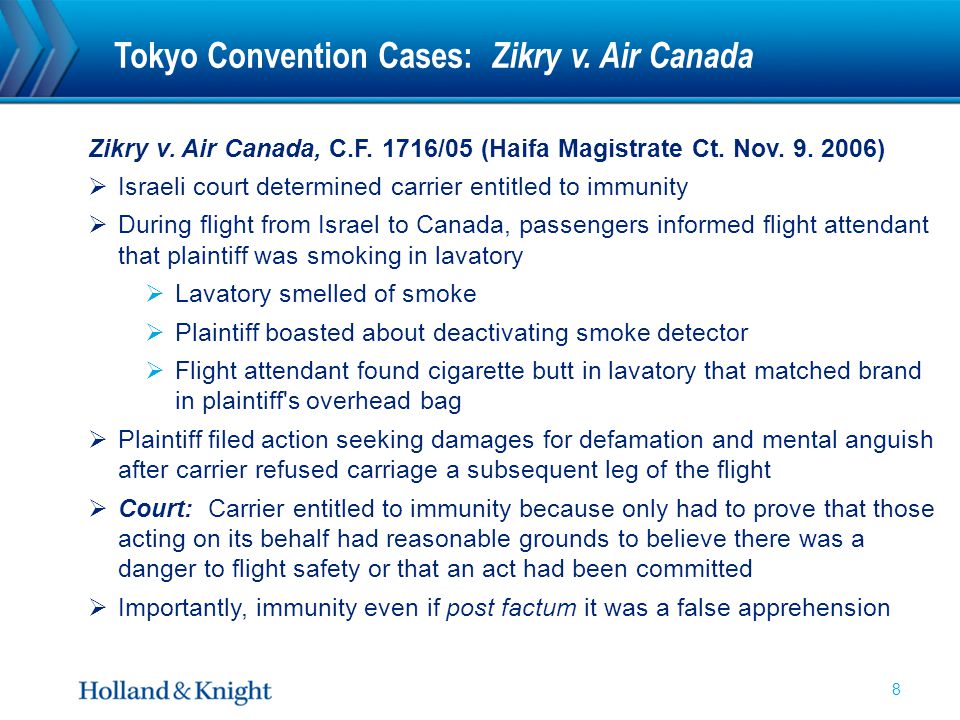Click '(Haifa Magistrate Ct. Nov. 9. 2006)' text

pos(683,149)
